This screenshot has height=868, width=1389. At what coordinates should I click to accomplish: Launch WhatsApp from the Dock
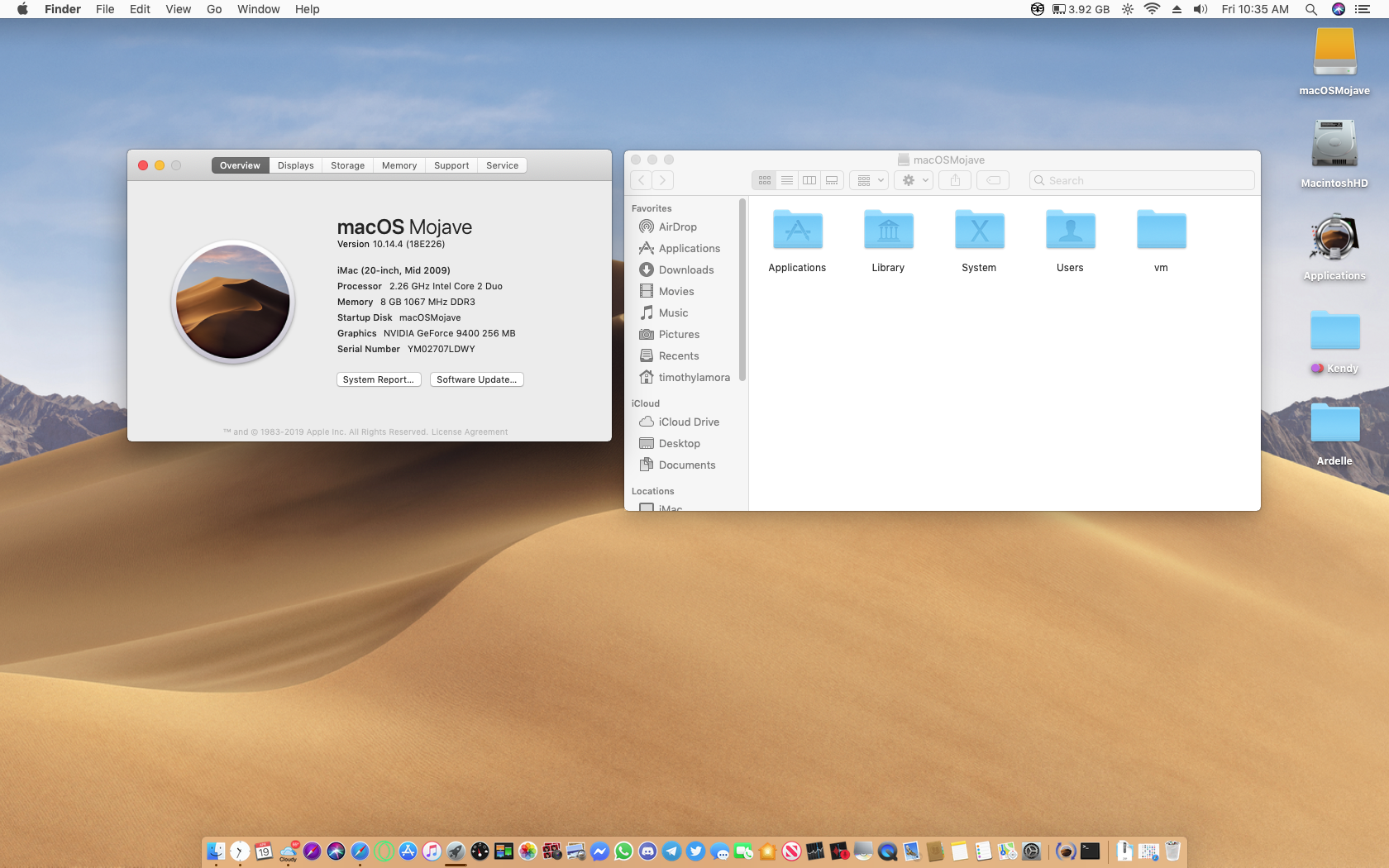(x=623, y=851)
